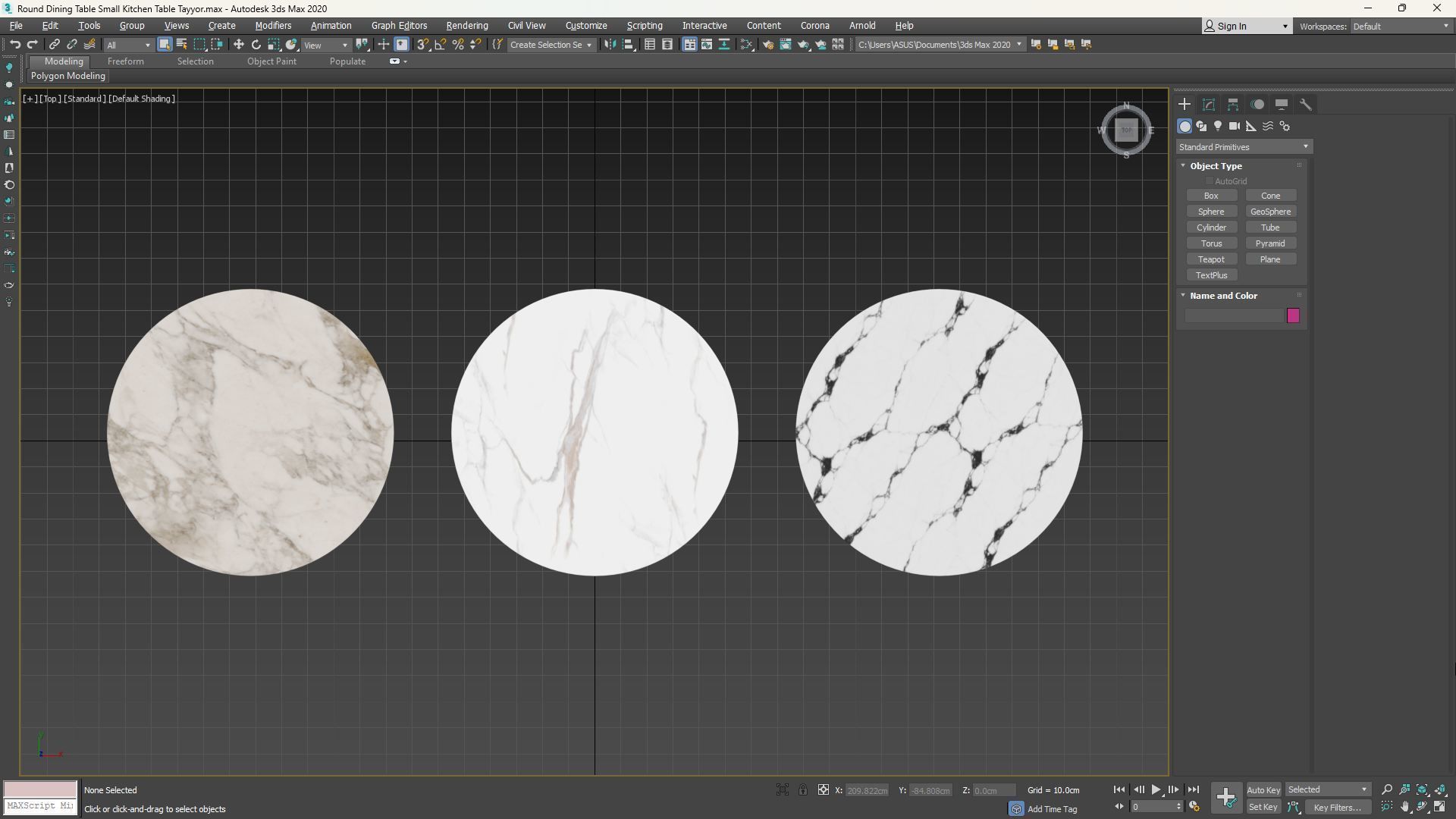1456x819 pixels.
Task: Toggle Auto Key animation mode
Action: click(1263, 790)
